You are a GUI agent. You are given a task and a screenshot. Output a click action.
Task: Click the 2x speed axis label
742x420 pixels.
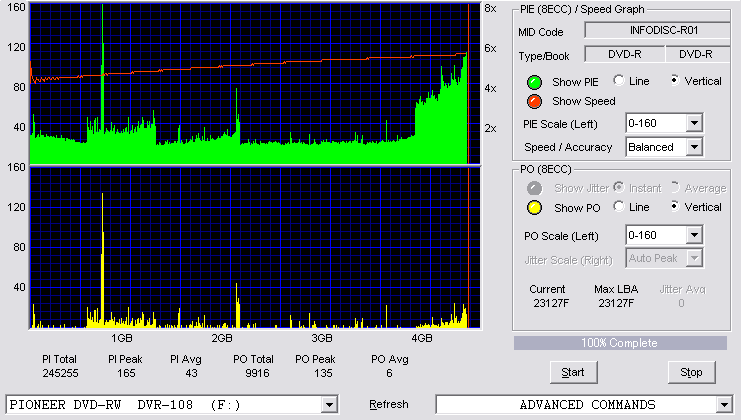click(490, 128)
